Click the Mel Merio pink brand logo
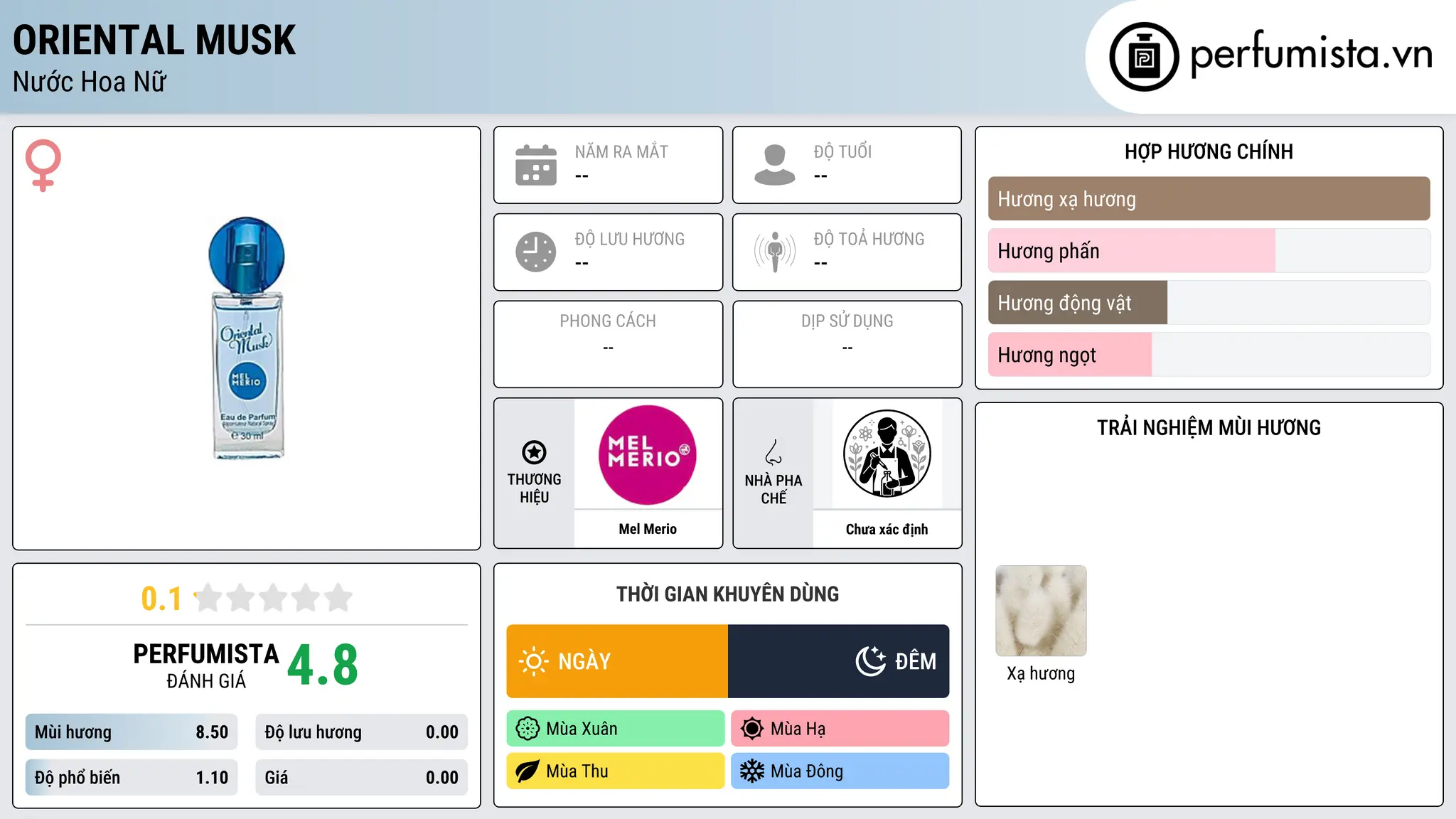 point(648,455)
